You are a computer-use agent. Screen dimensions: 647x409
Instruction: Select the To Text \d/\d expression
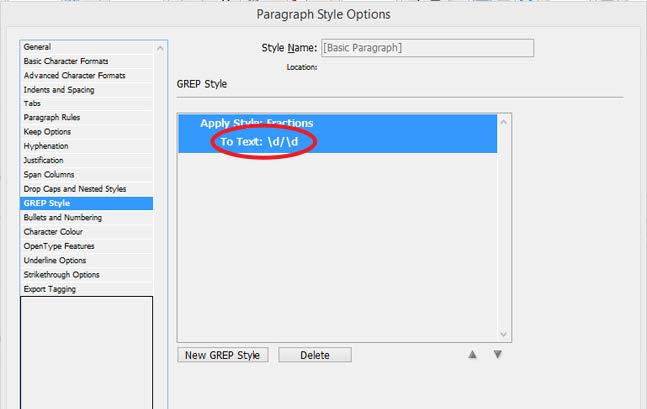pyautogui.click(x=259, y=142)
